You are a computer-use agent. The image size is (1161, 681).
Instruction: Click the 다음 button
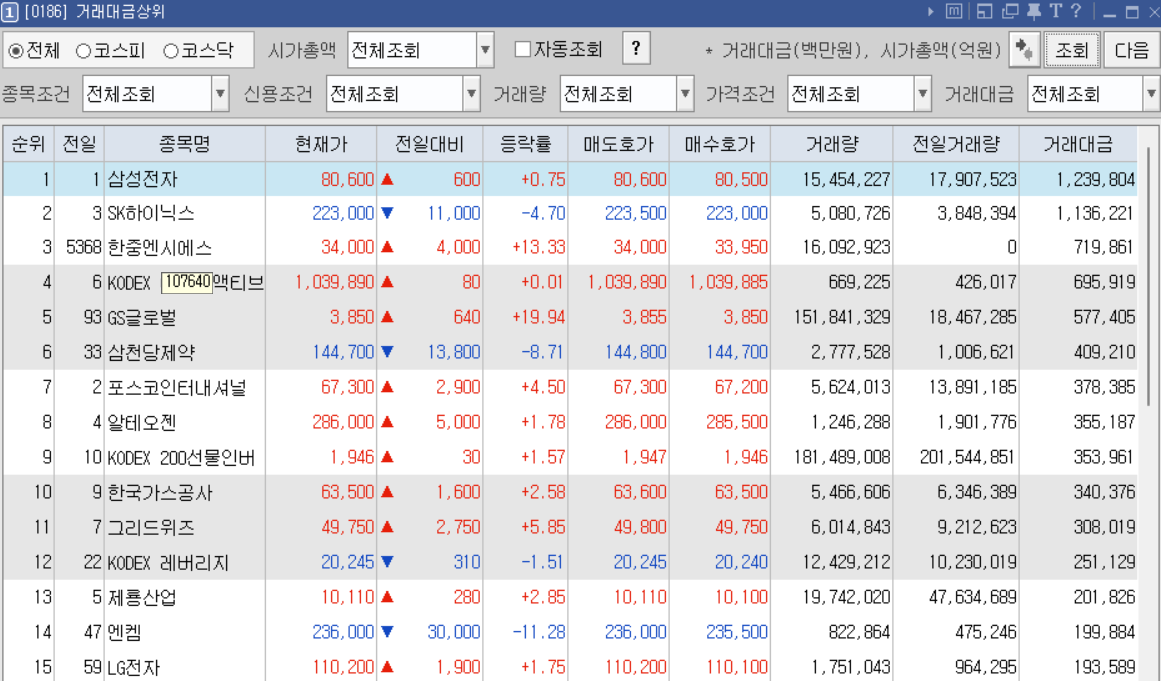point(1132,50)
